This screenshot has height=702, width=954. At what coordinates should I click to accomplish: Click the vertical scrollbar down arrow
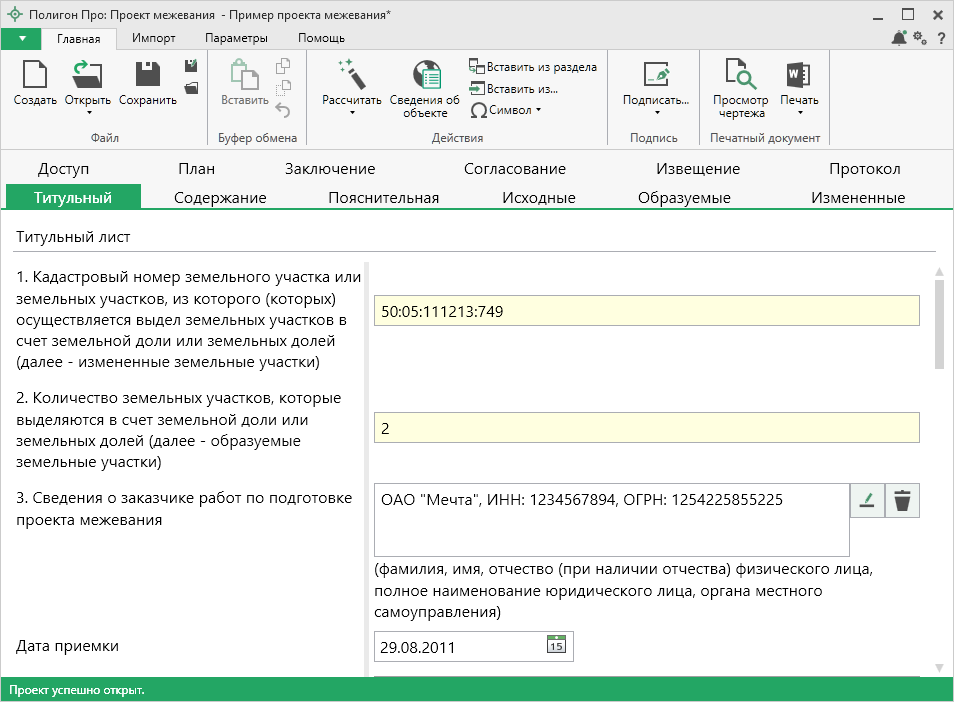tap(939, 667)
